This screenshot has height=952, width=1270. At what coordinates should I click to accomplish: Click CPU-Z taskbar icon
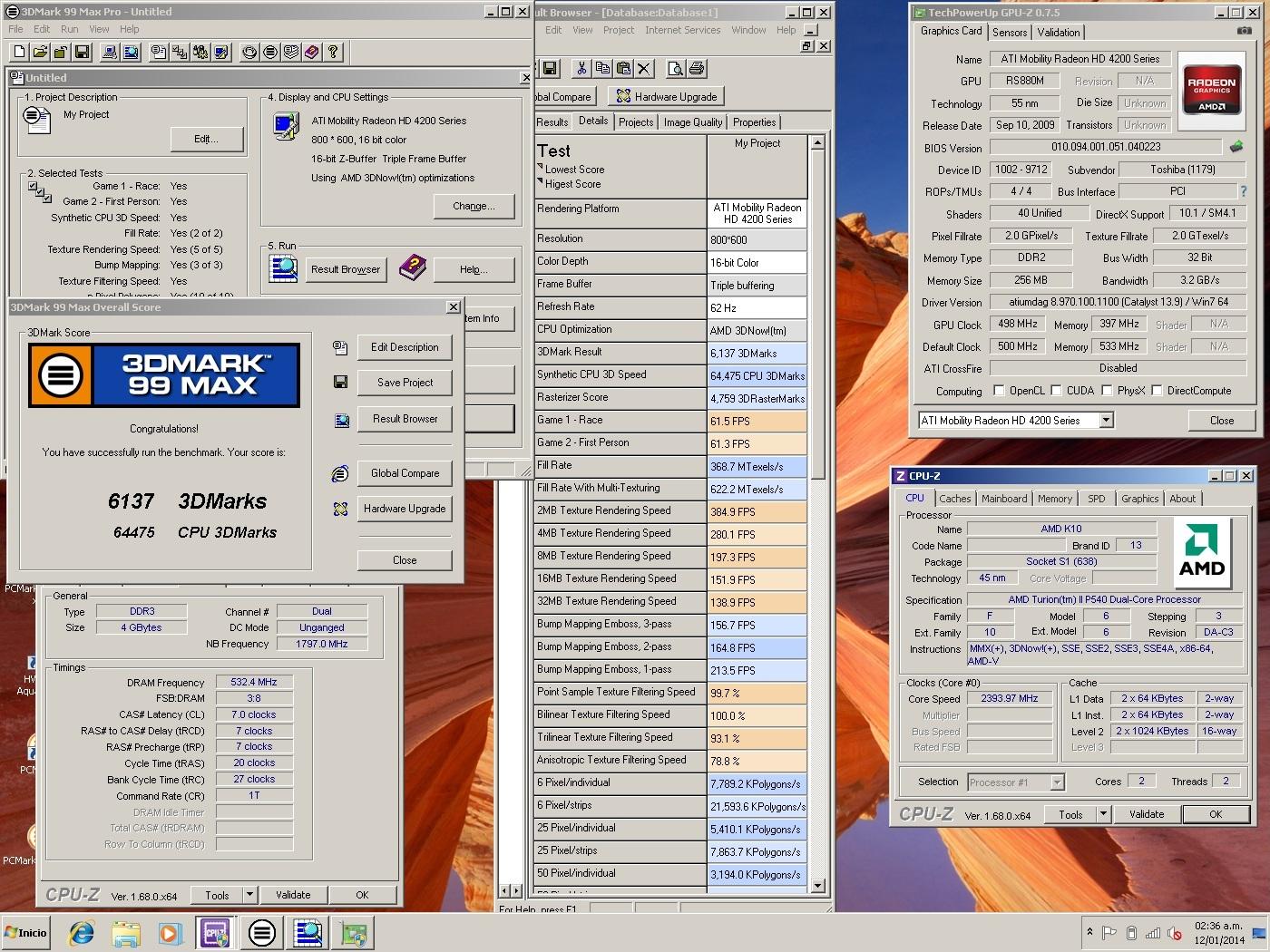click(x=215, y=932)
